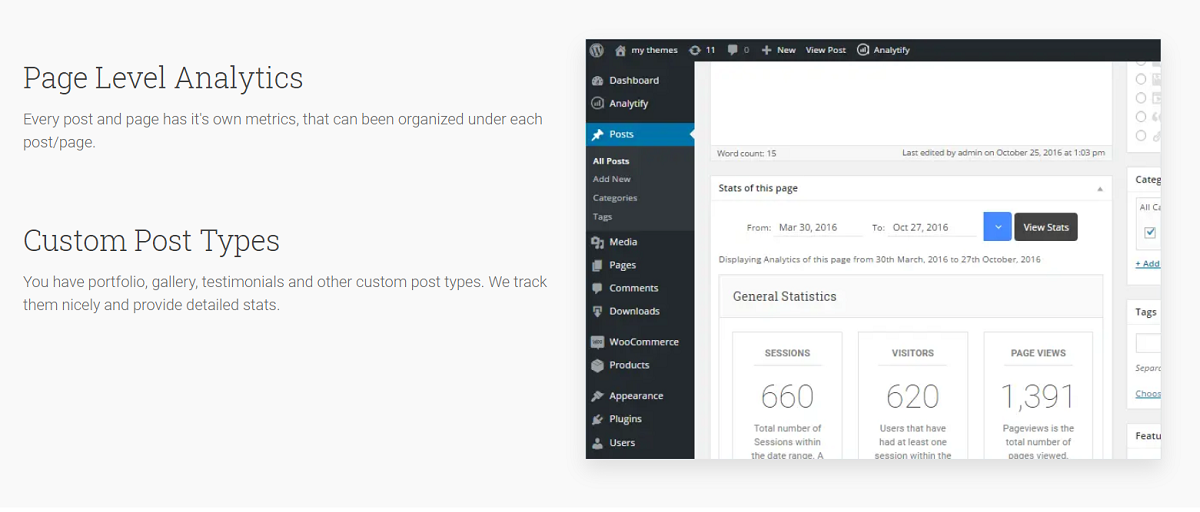Image resolution: width=1200 pixels, height=512 pixels.
Task: Click the PAGE VIEWS card label
Action: coord(1038,353)
